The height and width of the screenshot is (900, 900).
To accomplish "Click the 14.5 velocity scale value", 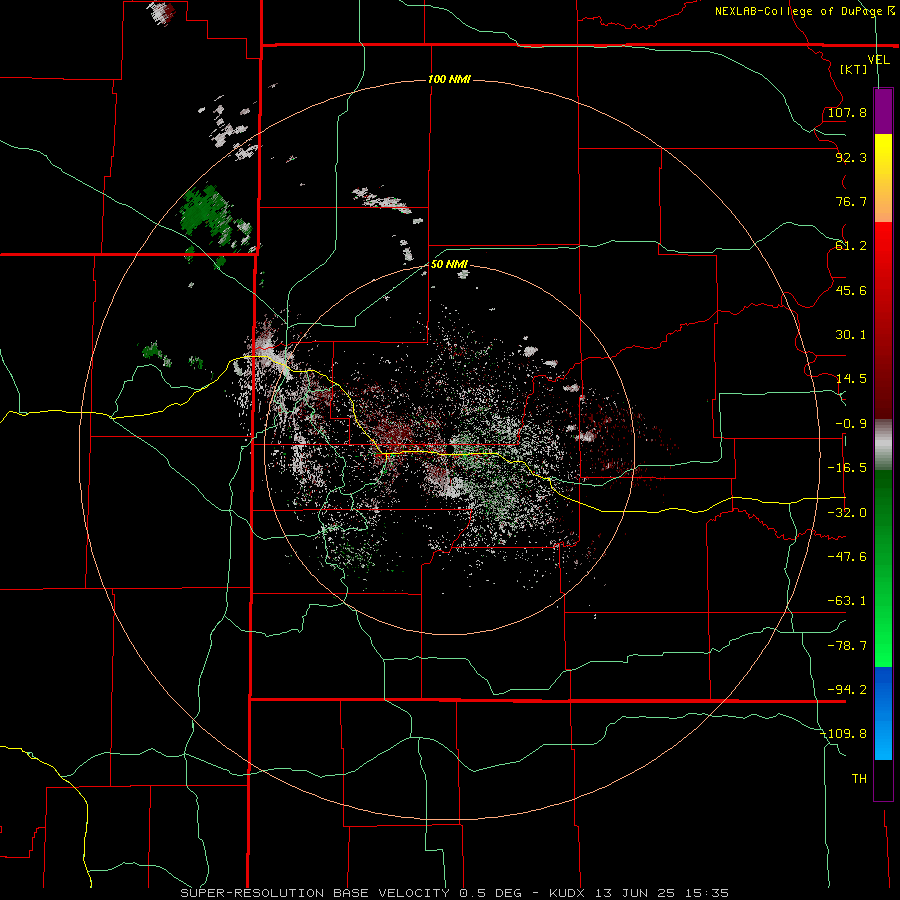I will [851, 379].
